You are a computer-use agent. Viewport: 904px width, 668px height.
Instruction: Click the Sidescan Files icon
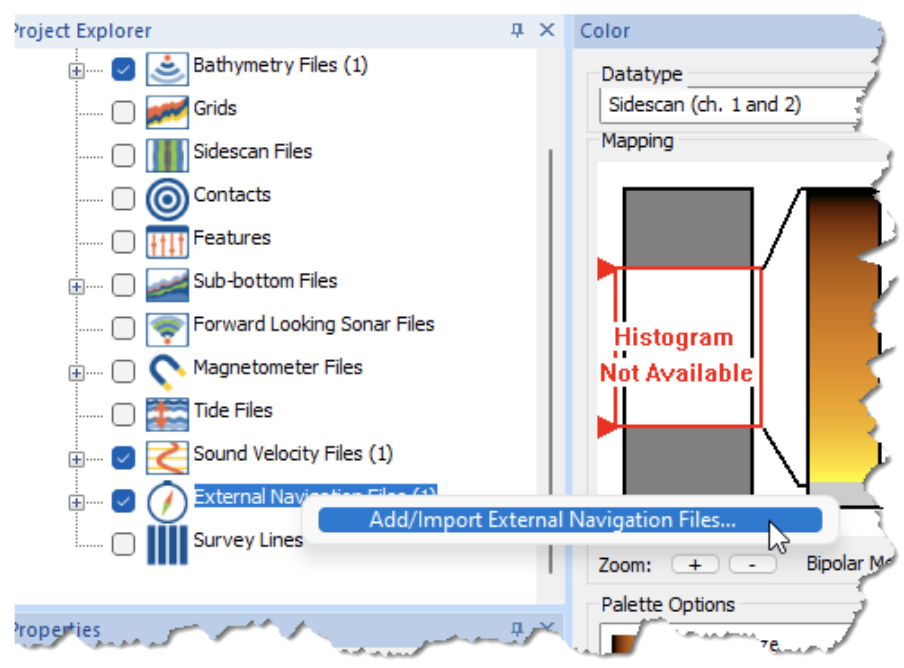pyautogui.click(x=167, y=155)
